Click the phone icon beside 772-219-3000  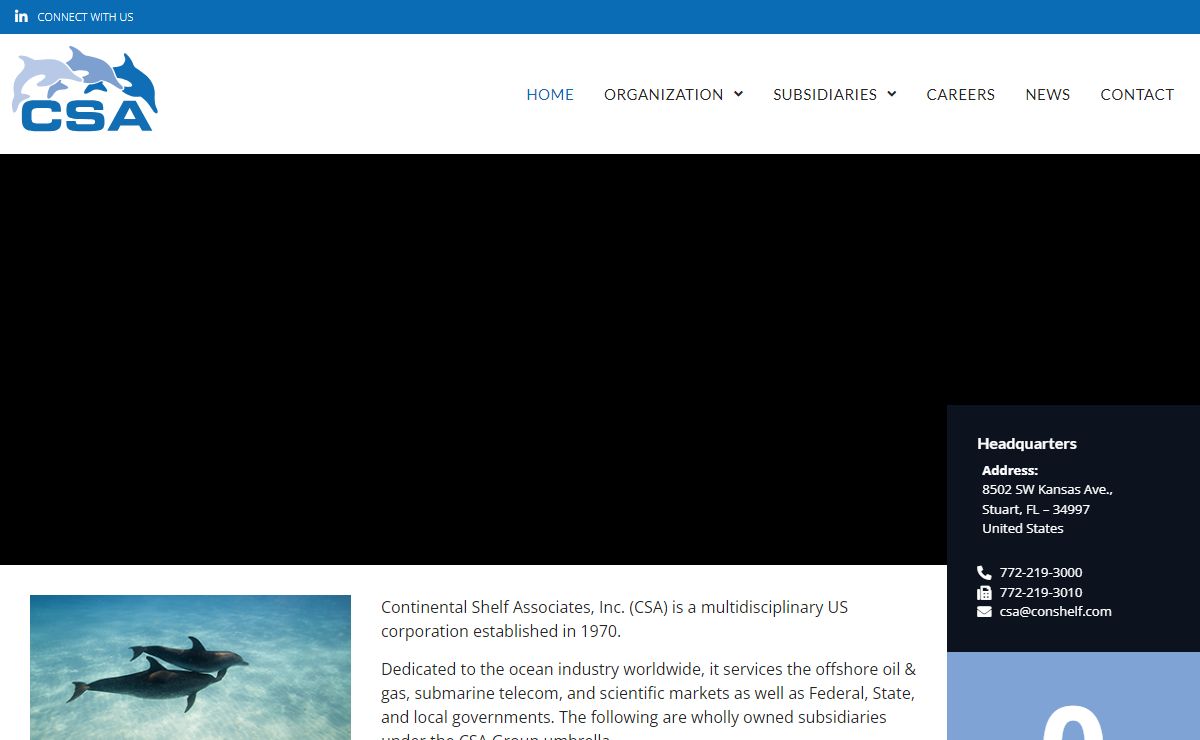[x=984, y=573]
